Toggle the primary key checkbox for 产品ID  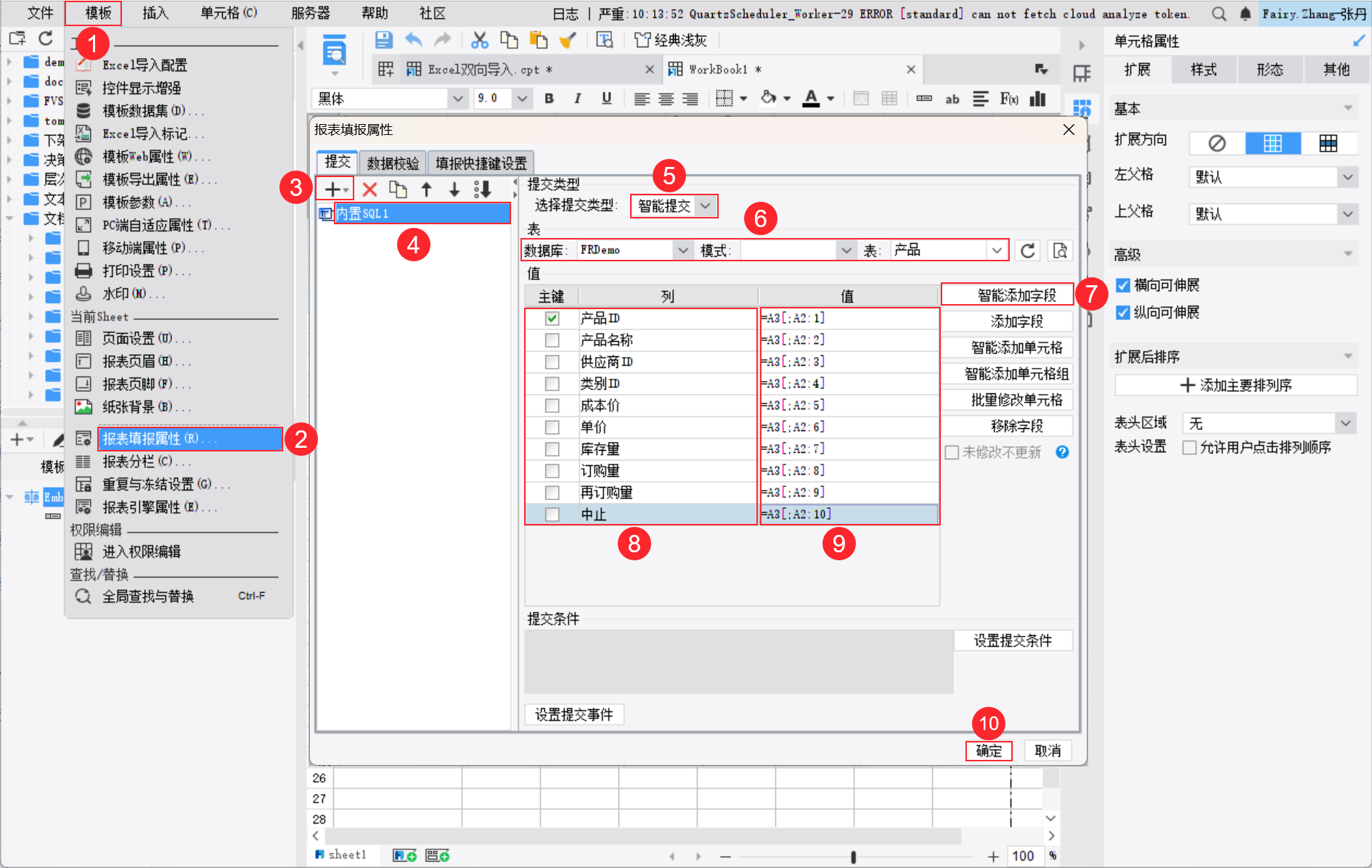[552, 319]
